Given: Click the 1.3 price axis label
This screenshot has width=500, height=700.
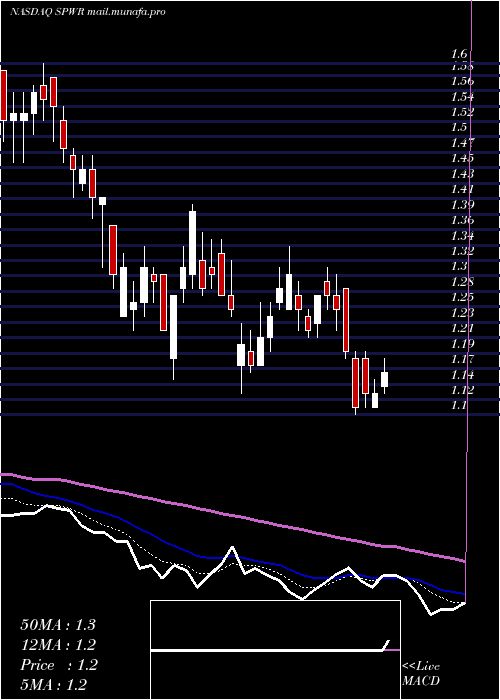Looking at the screenshot, I should pyautogui.click(x=459, y=266).
